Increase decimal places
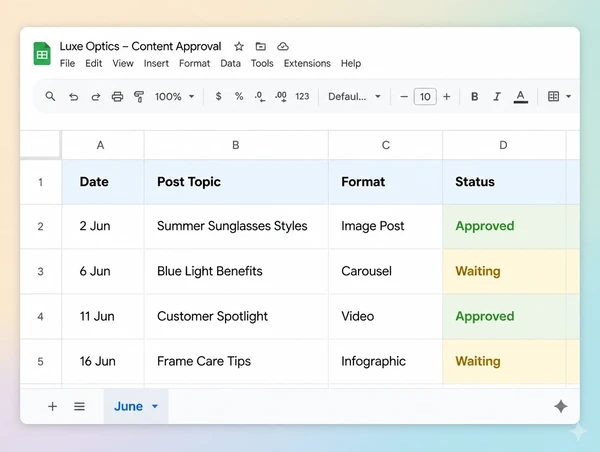Screen dimensions: 600x452 click(281, 96)
